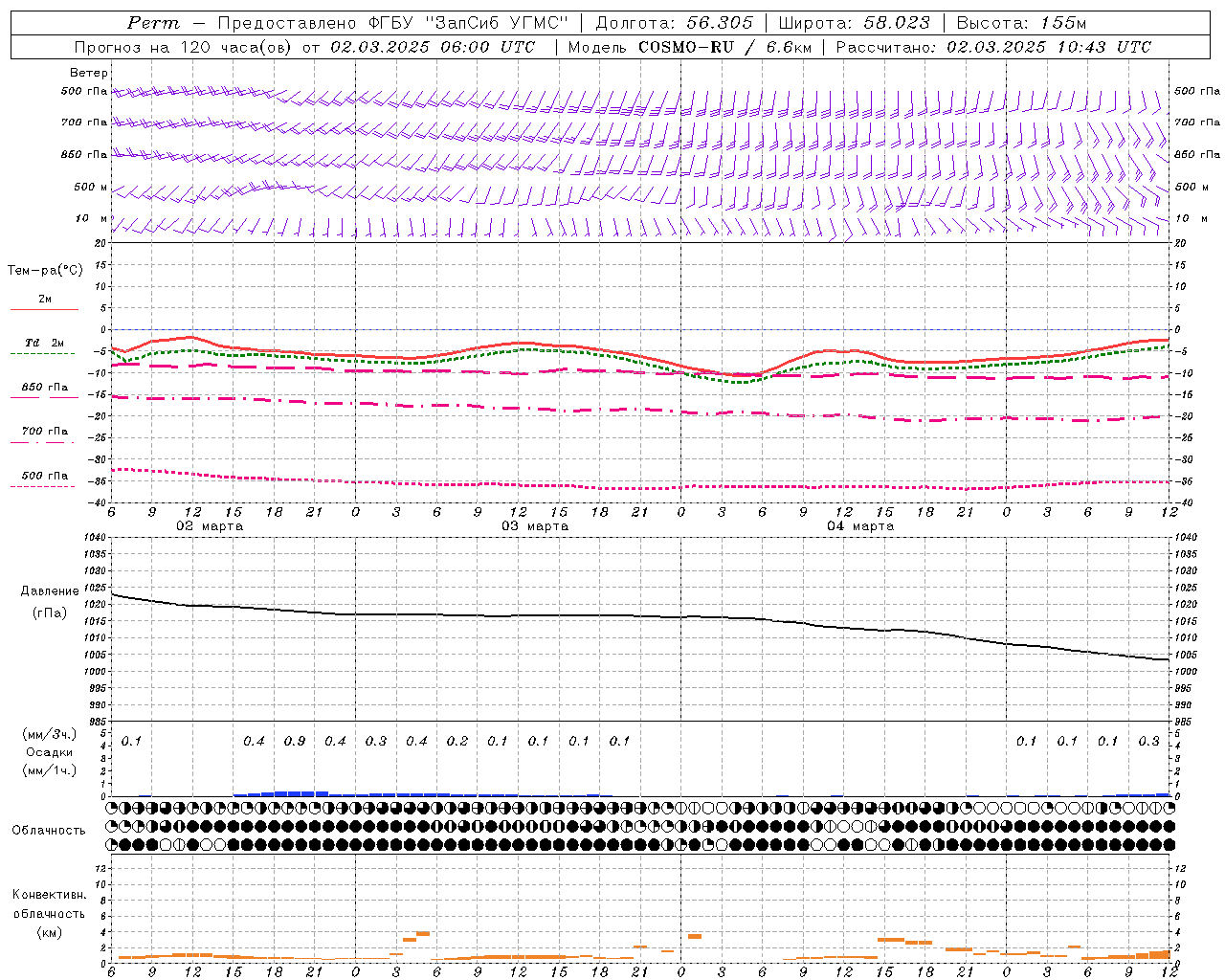The width and height of the screenshot is (1225, 980).
Task: Click "700 гПа" in the temperature legend
Action: (x=45, y=432)
